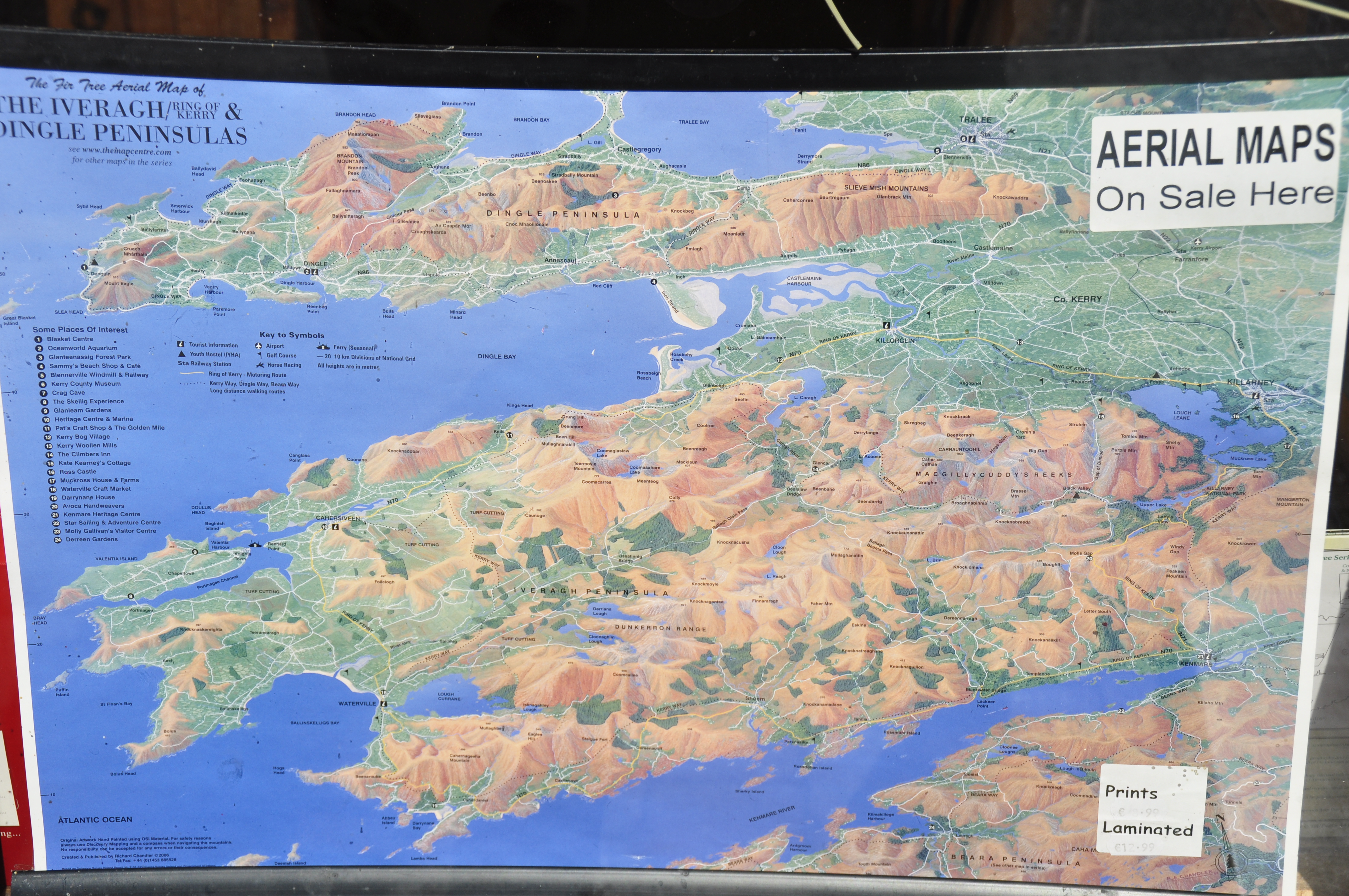Select Kerry Bog Village in places list
Image resolution: width=1349 pixels, height=896 pixels.
(x=83, y=437)
